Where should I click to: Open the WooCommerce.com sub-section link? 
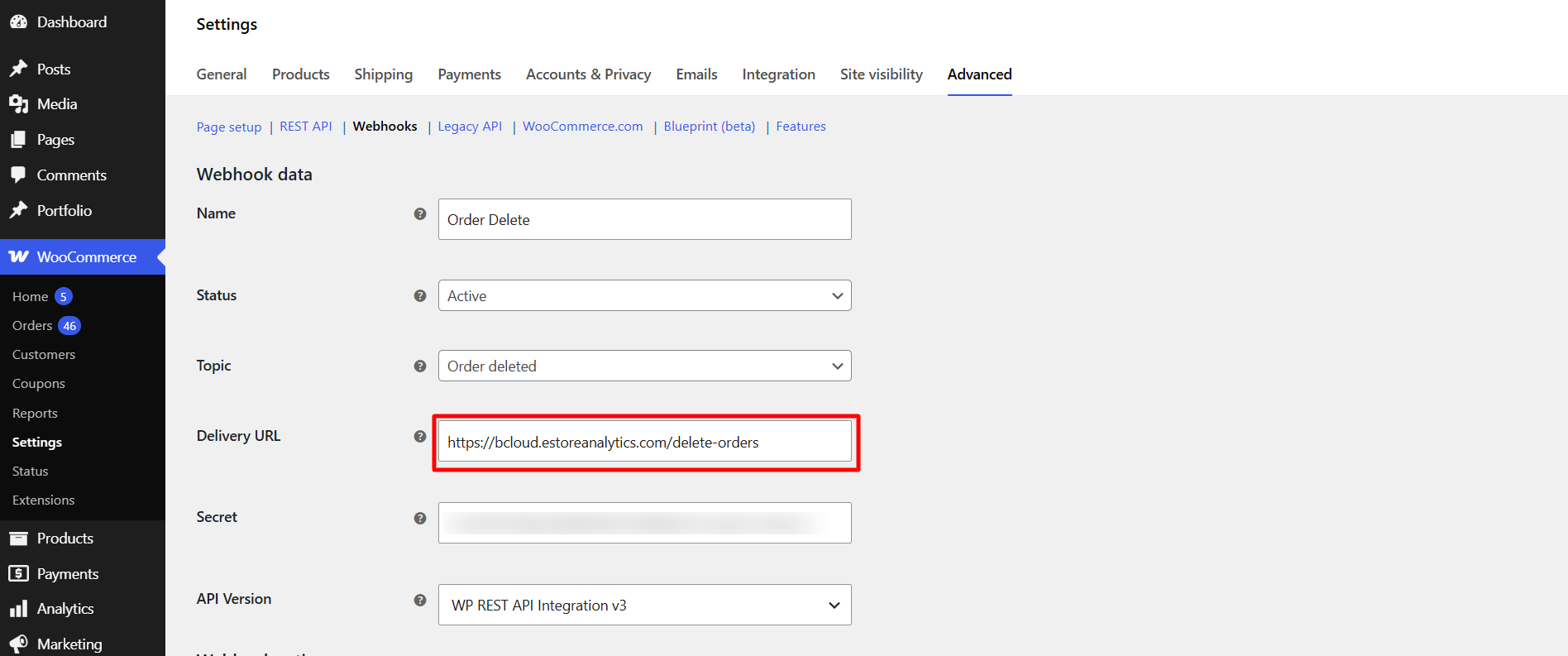pyautogui.click(x=583, y=127)
